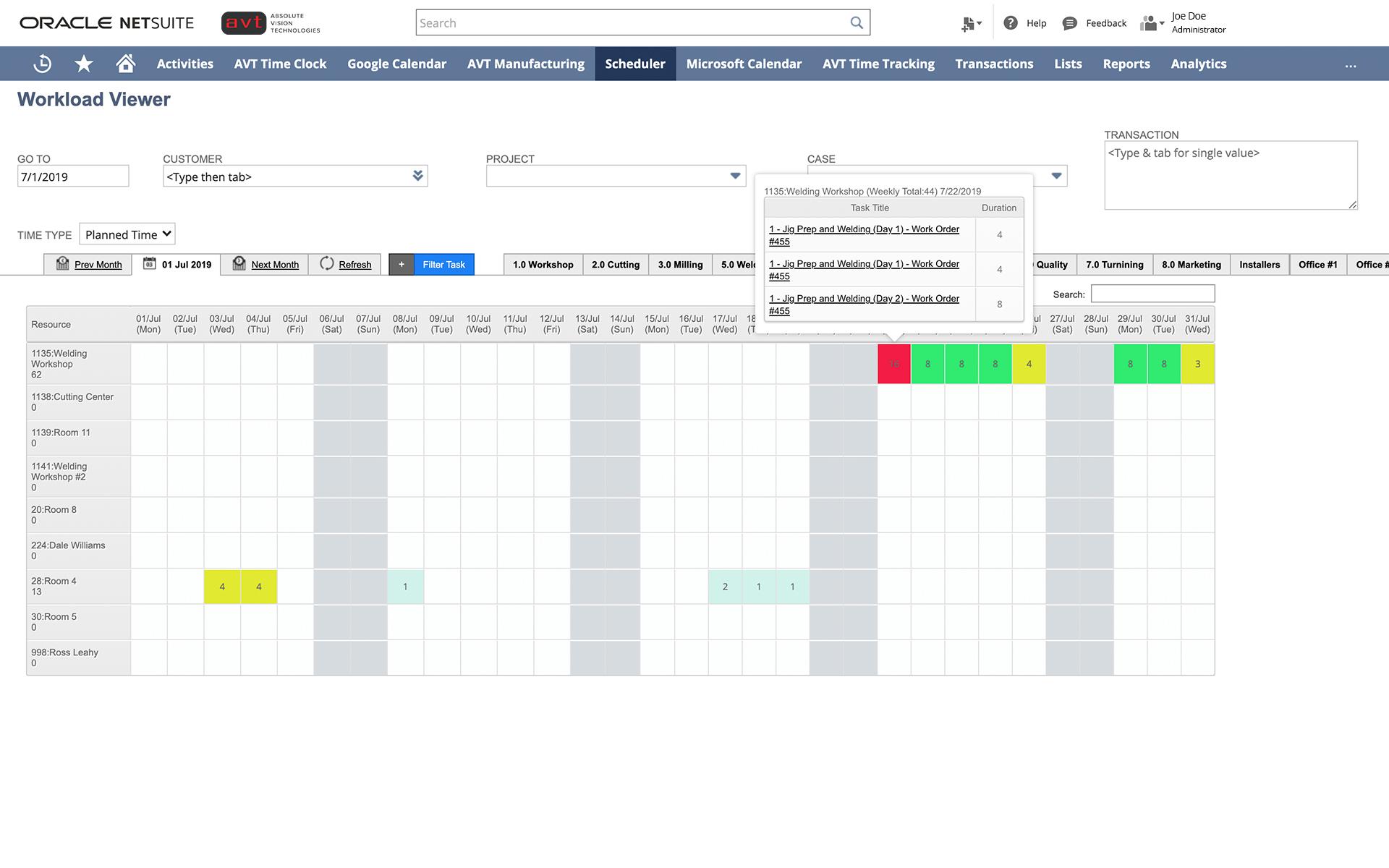The width and height of the screenshot is (1389, 868).
Task: Expand the Time Type dropdown
Action: coord(127,234)
